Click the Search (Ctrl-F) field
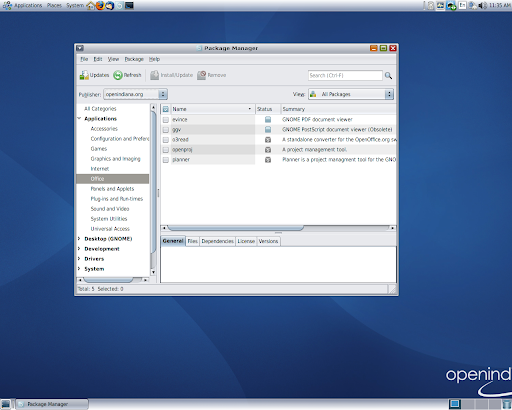Viewport: 512px width, 410px height. coord(345,75)
